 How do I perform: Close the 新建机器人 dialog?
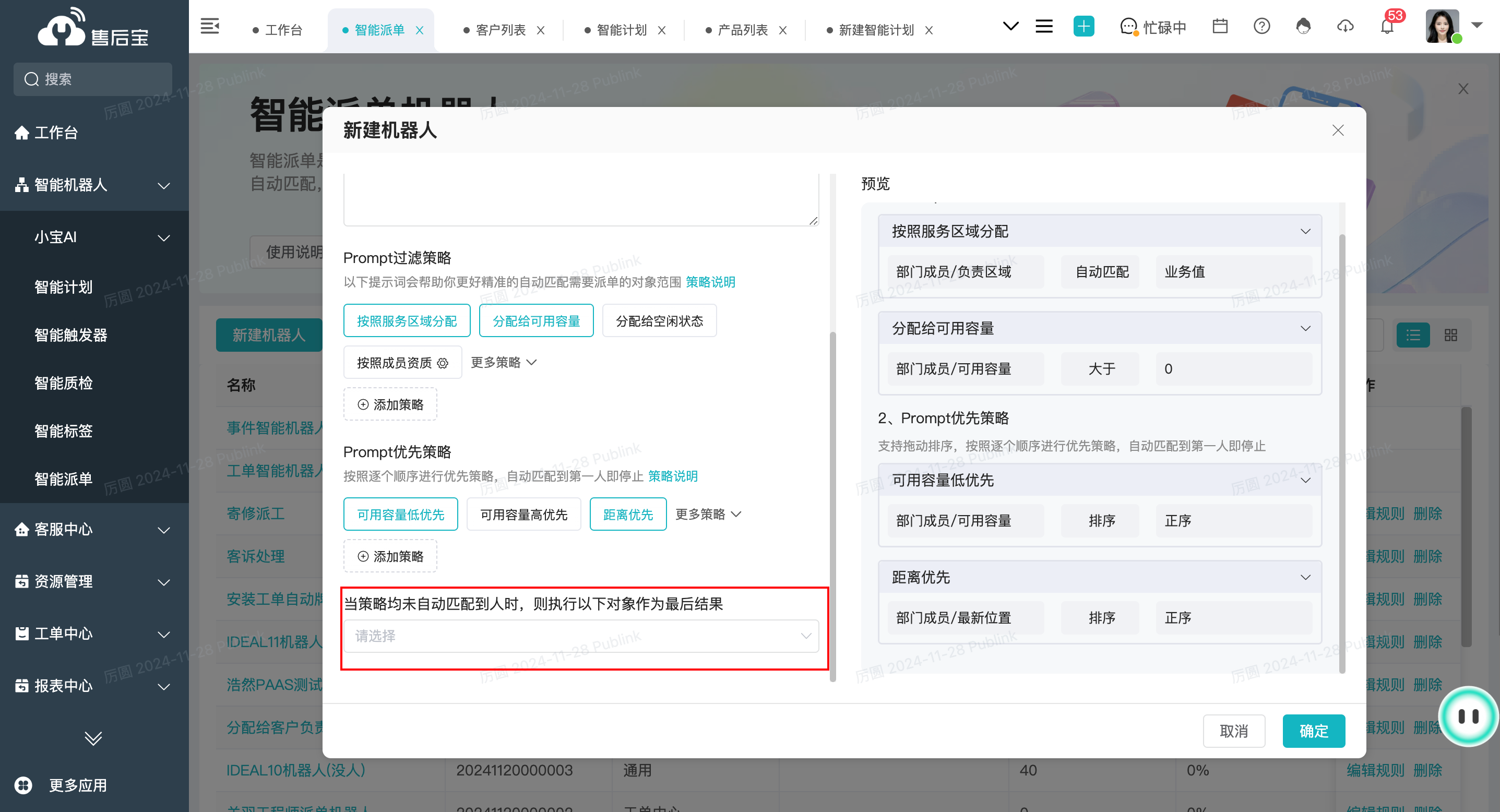point(1338,130)
